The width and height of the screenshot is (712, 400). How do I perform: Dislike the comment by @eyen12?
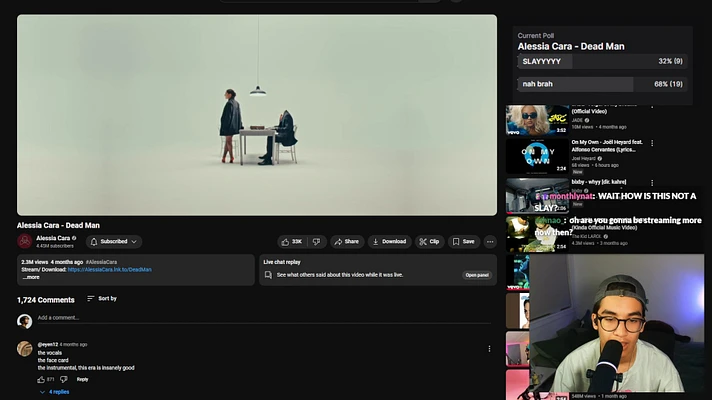pos(64,379)
